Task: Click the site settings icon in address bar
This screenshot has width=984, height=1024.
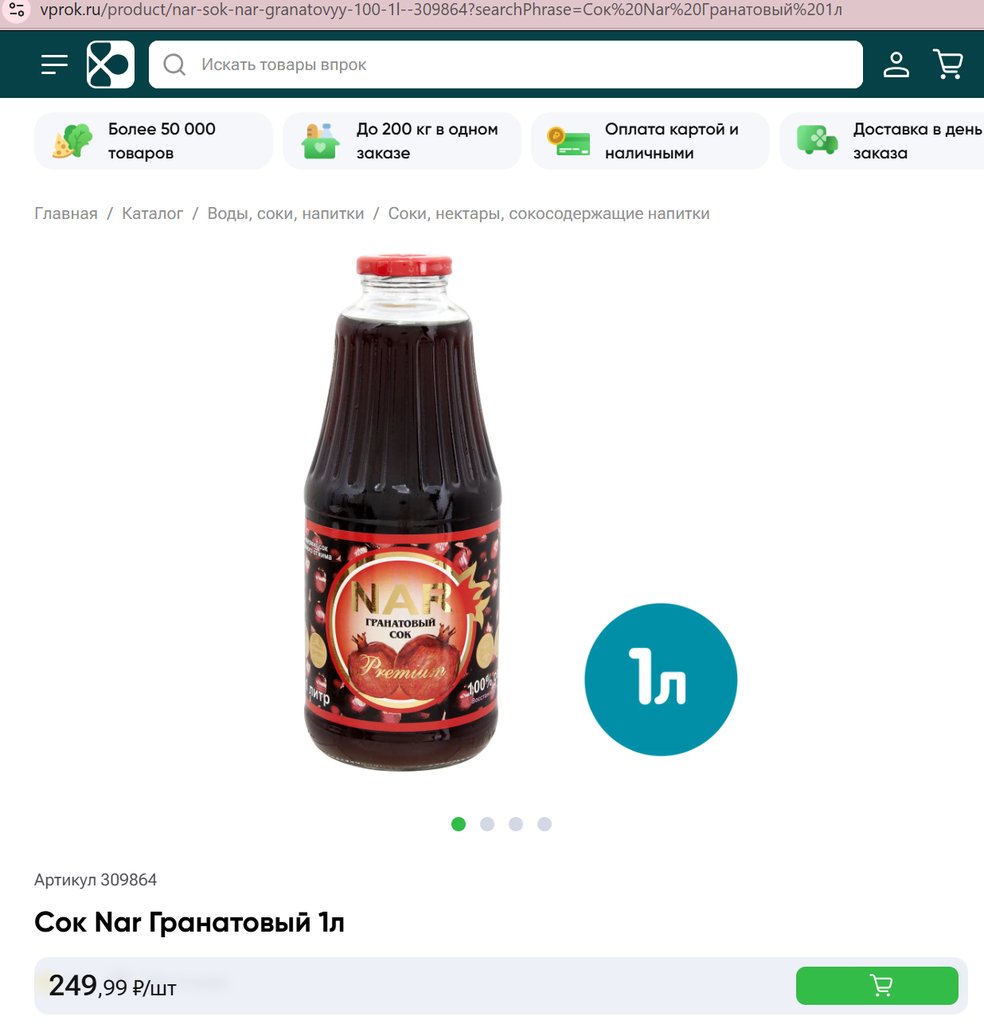Action: coord(17,10)
